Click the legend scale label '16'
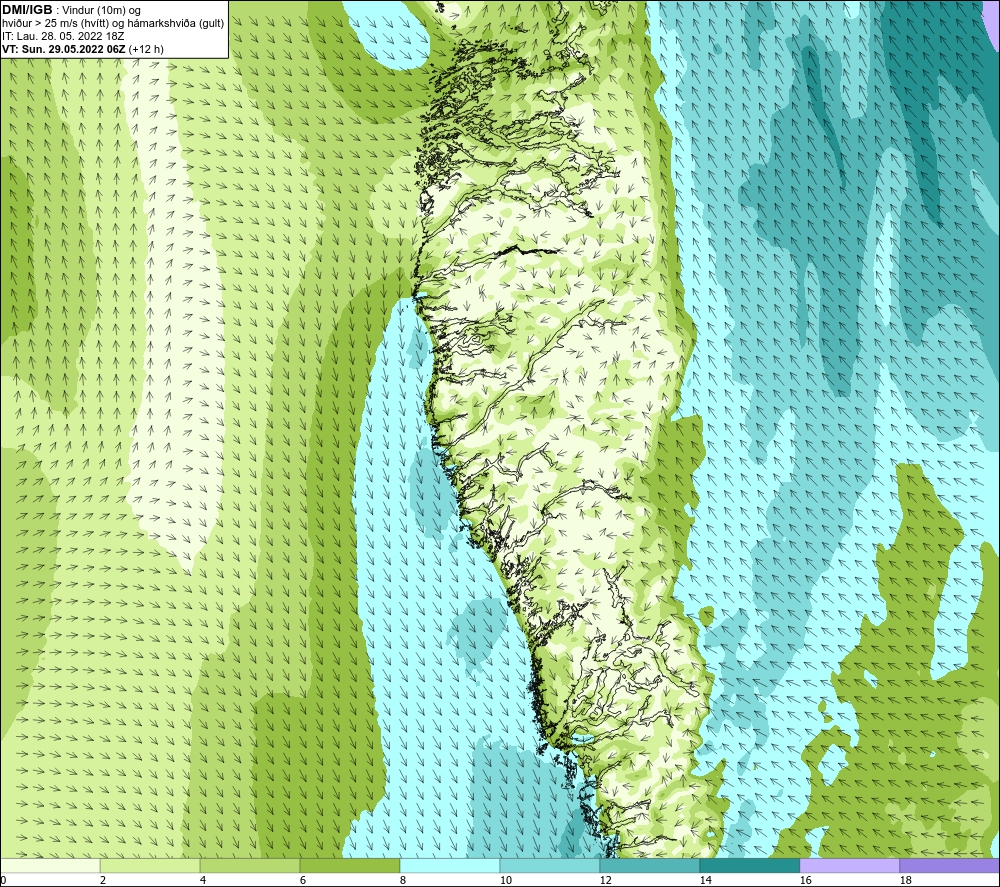 coord(805,881)
